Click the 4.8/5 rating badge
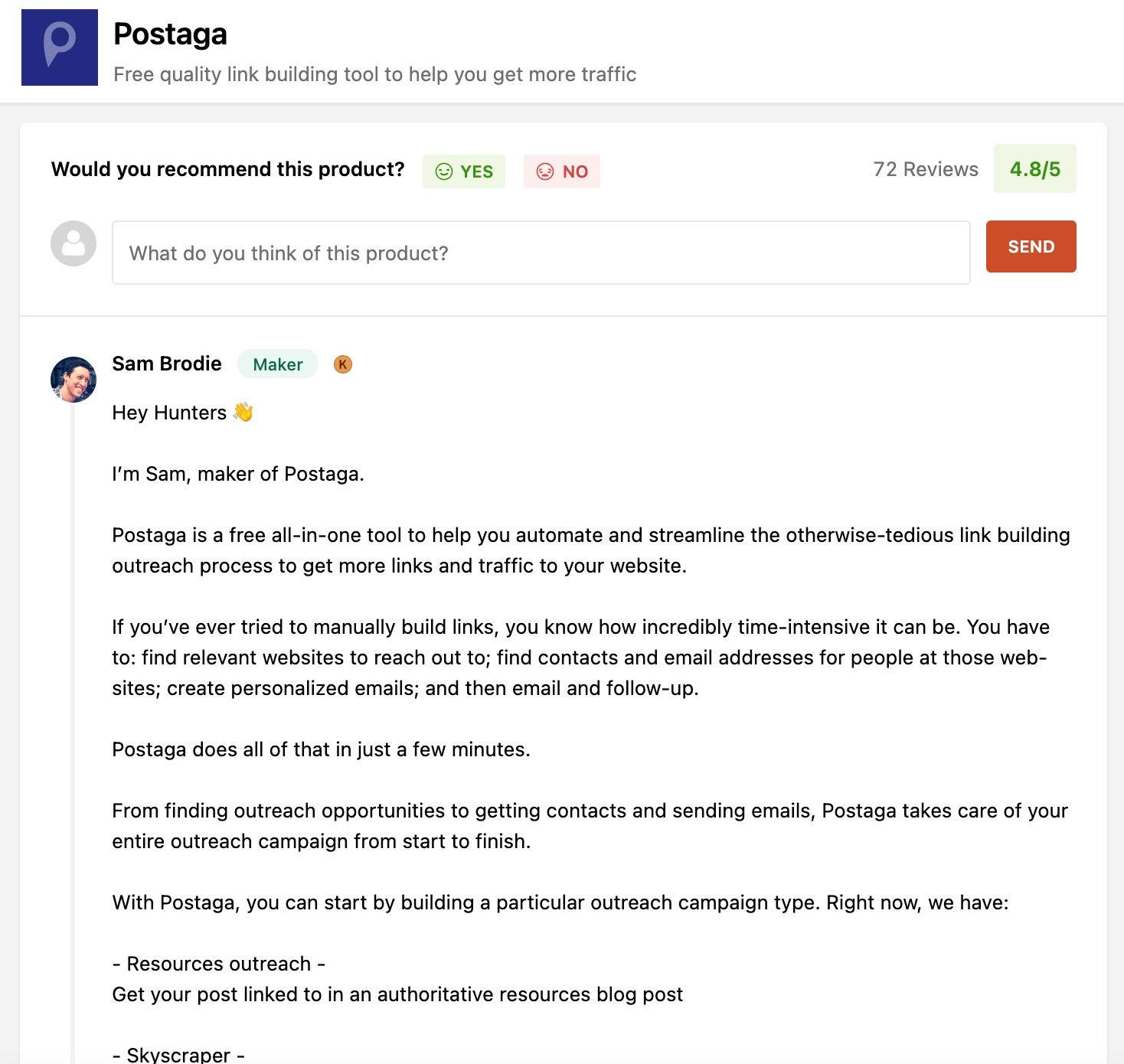Image resolution: width=1124 pixels, height=1064 pixels. tap(1034, 169)
